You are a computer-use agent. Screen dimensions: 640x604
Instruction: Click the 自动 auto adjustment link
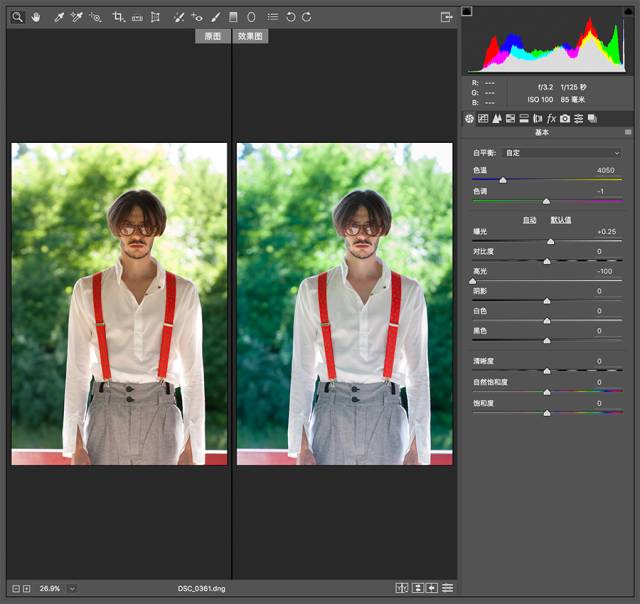(x=529, y=220)
